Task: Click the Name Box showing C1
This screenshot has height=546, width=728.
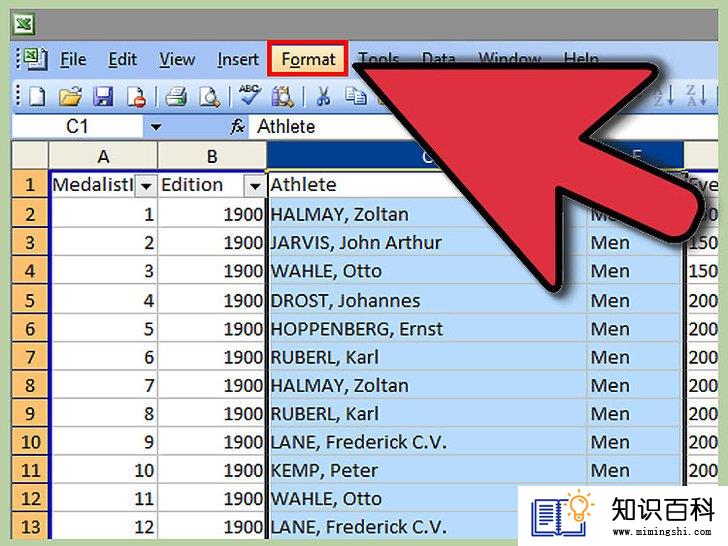Action: point(77,126)
